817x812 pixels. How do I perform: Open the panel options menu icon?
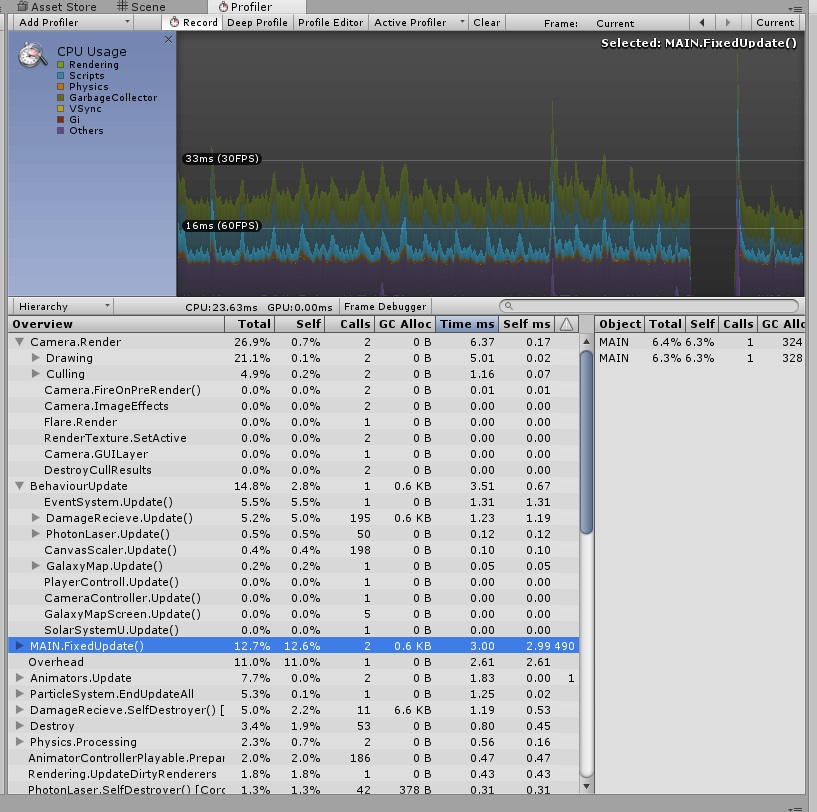point(796,8)
